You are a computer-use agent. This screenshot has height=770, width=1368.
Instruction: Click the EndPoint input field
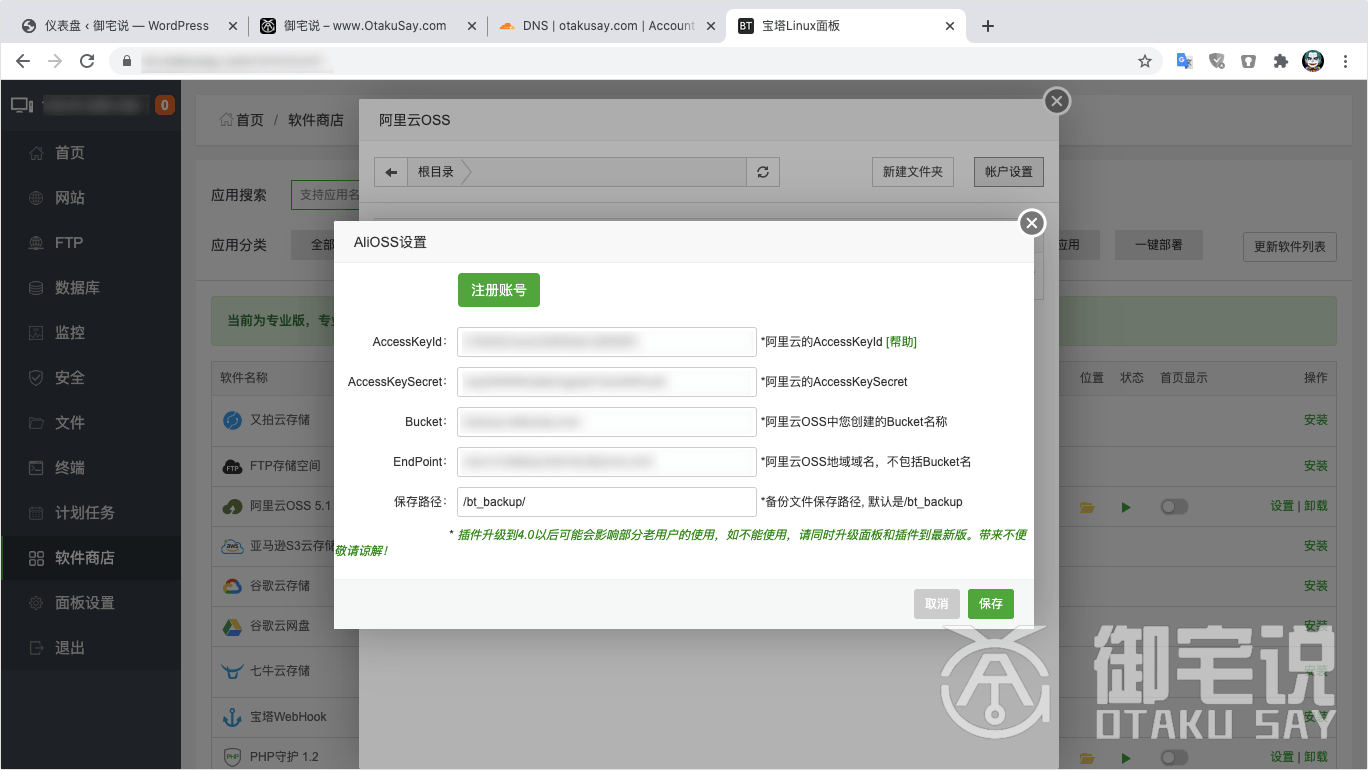coord(607,462)
